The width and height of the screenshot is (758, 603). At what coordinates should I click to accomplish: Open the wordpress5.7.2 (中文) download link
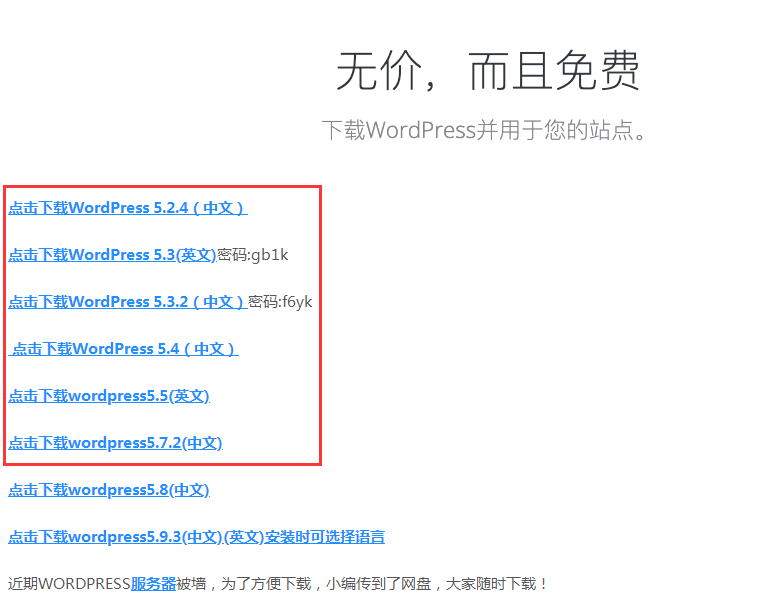coord(116,443)
